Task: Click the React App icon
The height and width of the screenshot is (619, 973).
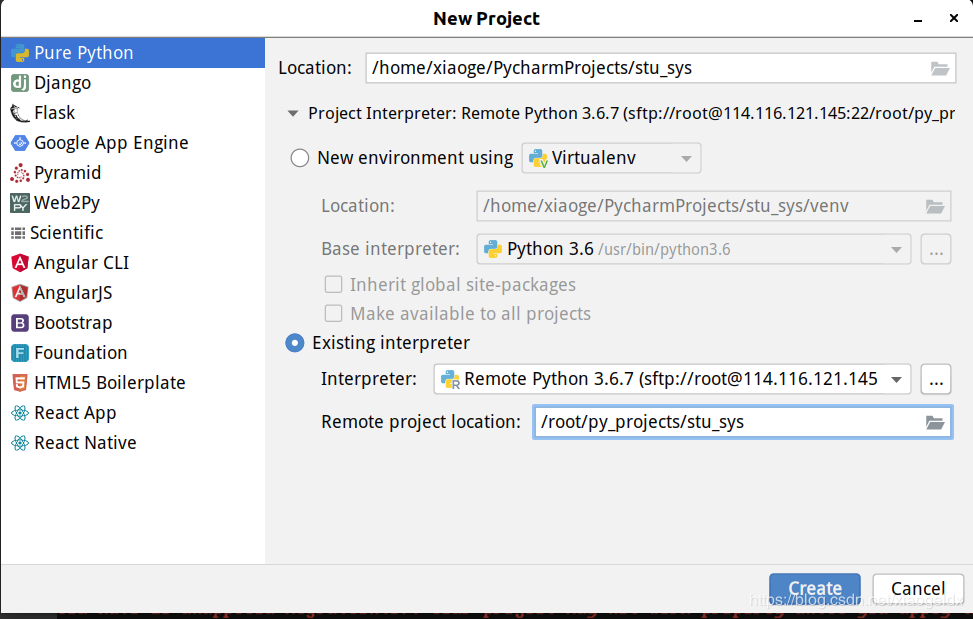Action: (20, 413)
